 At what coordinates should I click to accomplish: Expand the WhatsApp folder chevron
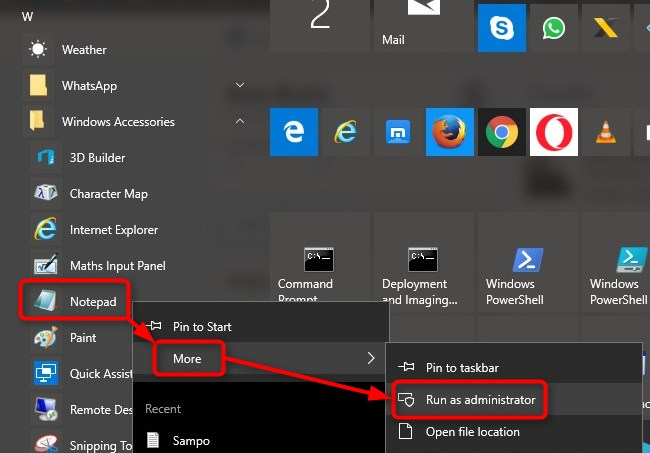tap(240, 85)
